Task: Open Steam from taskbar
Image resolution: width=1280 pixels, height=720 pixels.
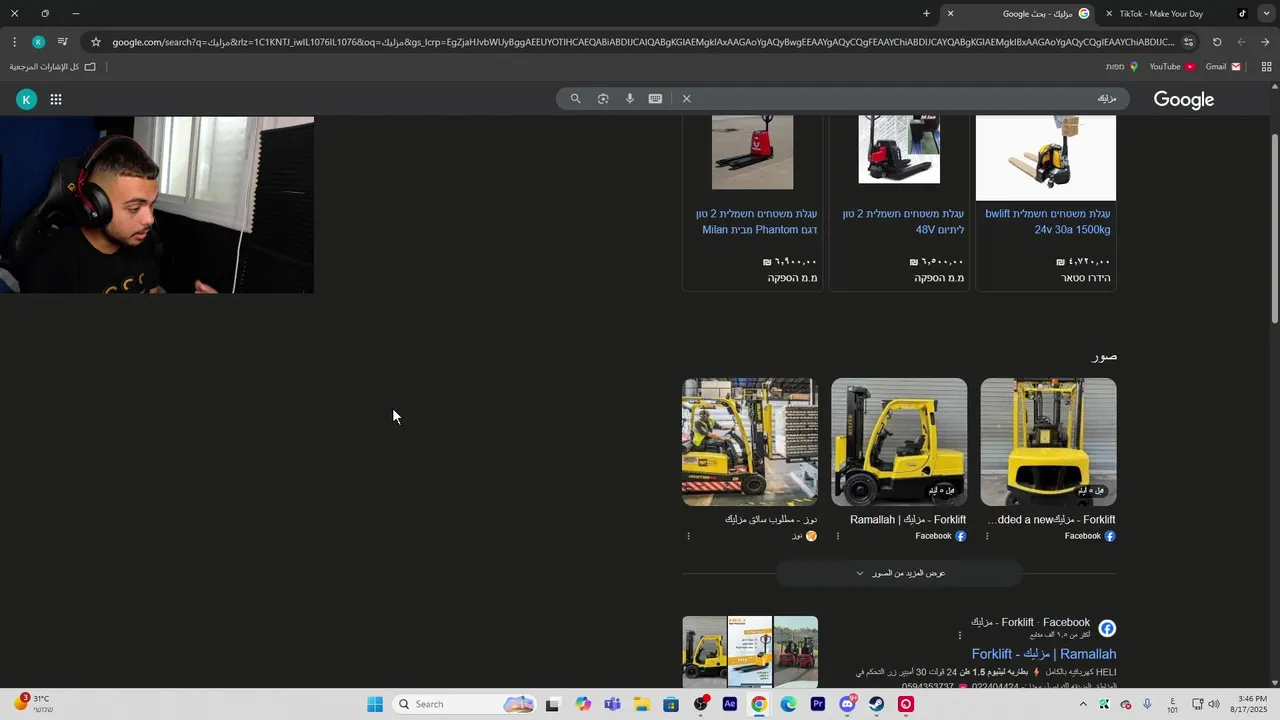Action: point(877,704)
